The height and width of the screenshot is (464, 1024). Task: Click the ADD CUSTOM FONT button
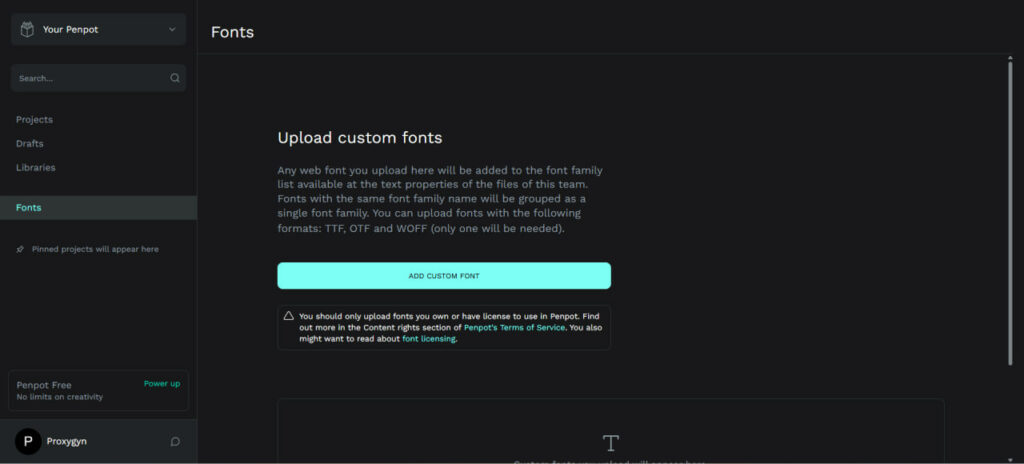point(444,276)
